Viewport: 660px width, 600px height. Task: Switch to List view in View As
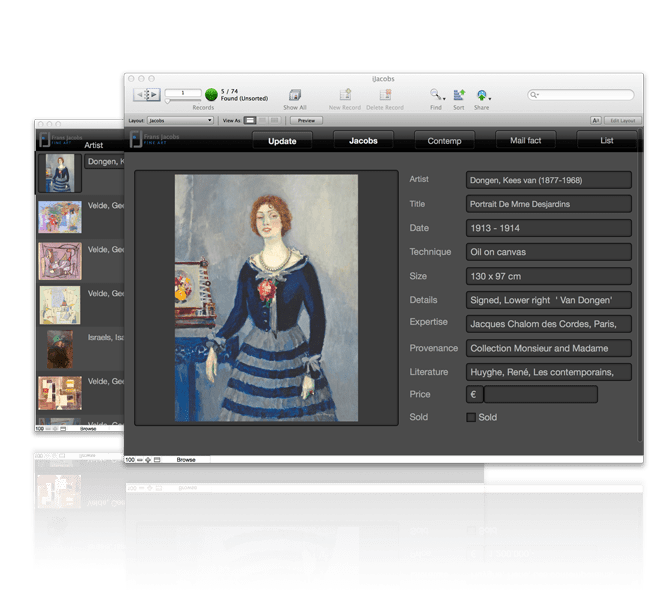pyautogui.click(x=262, y=120)
